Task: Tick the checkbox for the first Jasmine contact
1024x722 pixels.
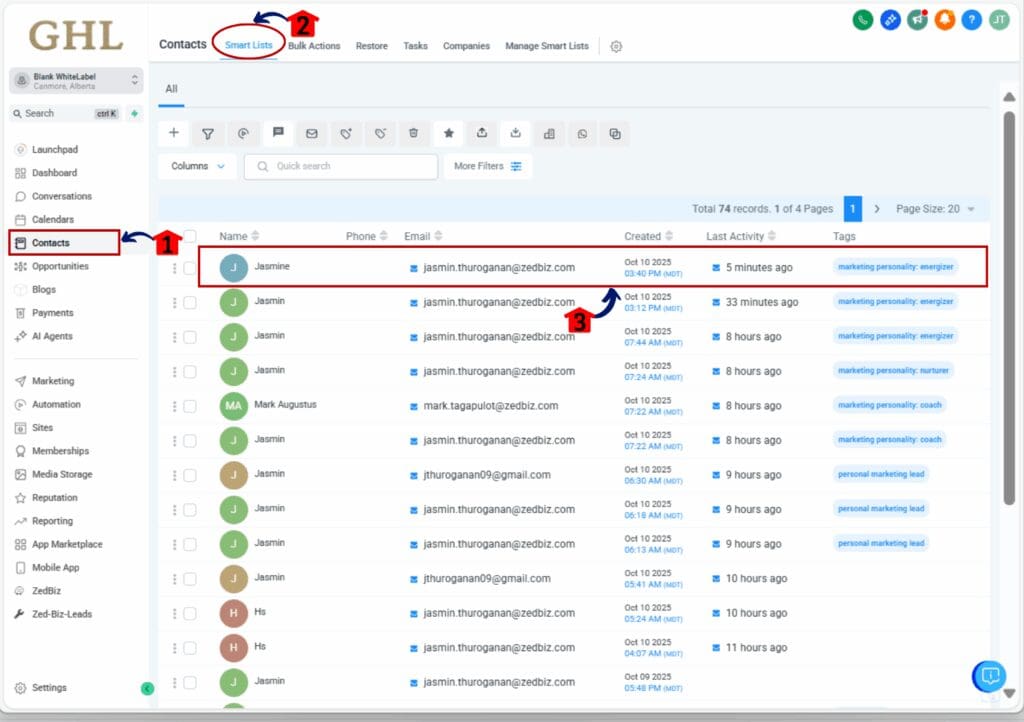Action: point(189,268)
